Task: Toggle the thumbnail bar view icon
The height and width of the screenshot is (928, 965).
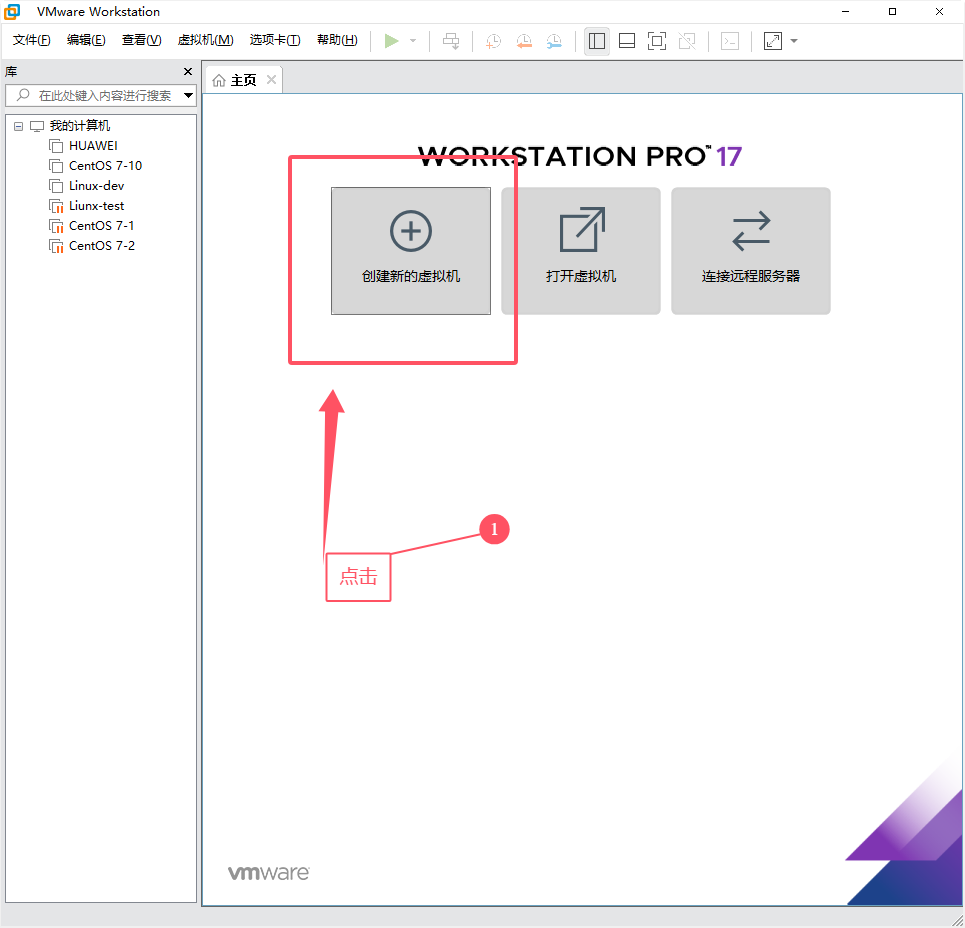Action: coord(627,41)
